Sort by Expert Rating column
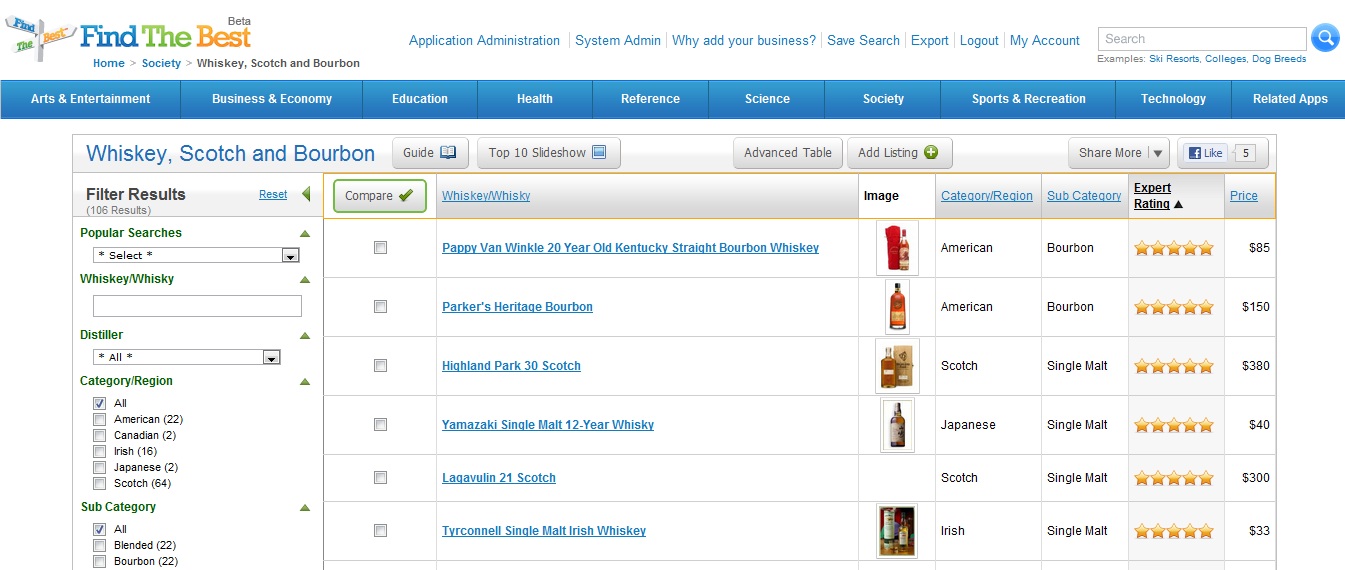The image size is (1345, 570). (x=1158, y=196)
